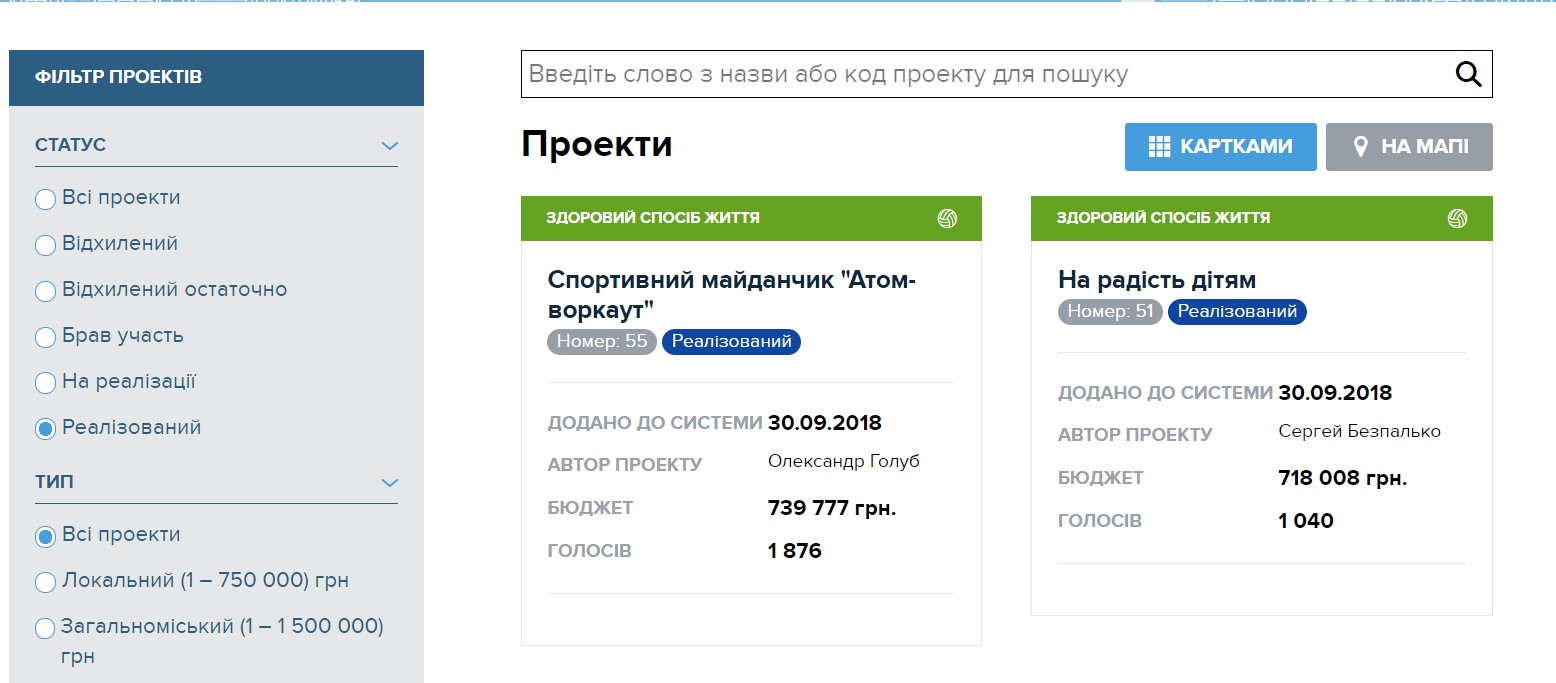Click volleyball icon on На радість дітям card
Screen dimensions: 1556x683
pos(1457,218)
